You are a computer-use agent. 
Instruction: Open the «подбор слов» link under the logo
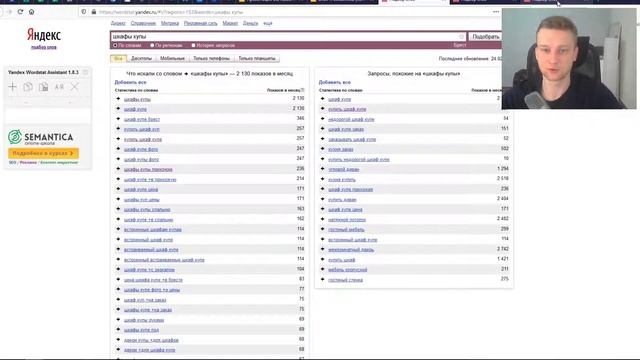[x=44, y=47]
